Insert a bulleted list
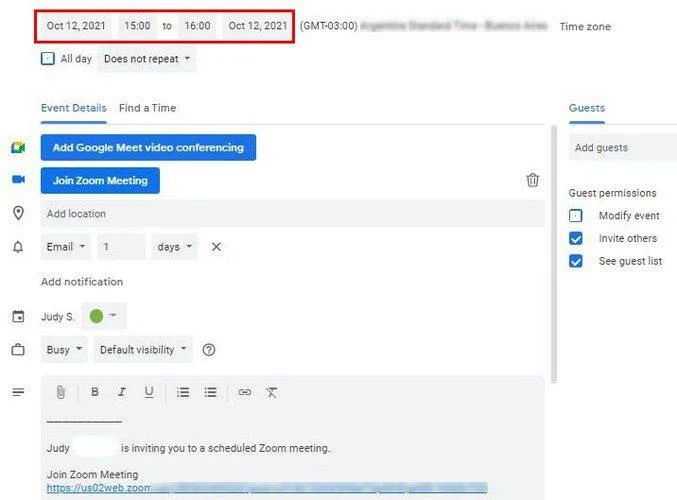Screen dimensions: 677x500 click(211, 392)
